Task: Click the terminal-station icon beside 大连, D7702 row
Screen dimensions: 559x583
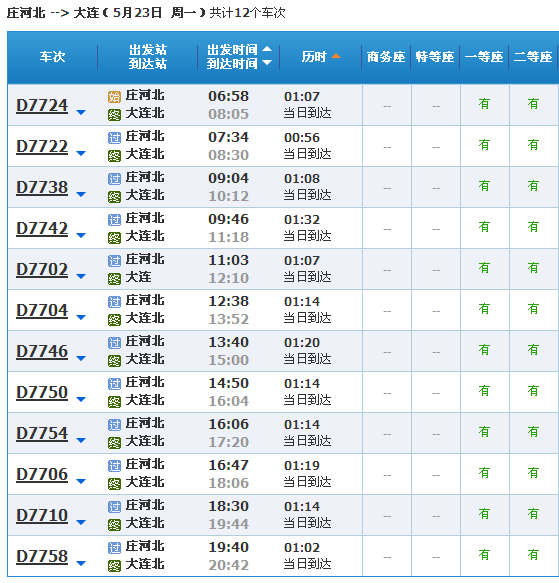Action: (114, 278)
